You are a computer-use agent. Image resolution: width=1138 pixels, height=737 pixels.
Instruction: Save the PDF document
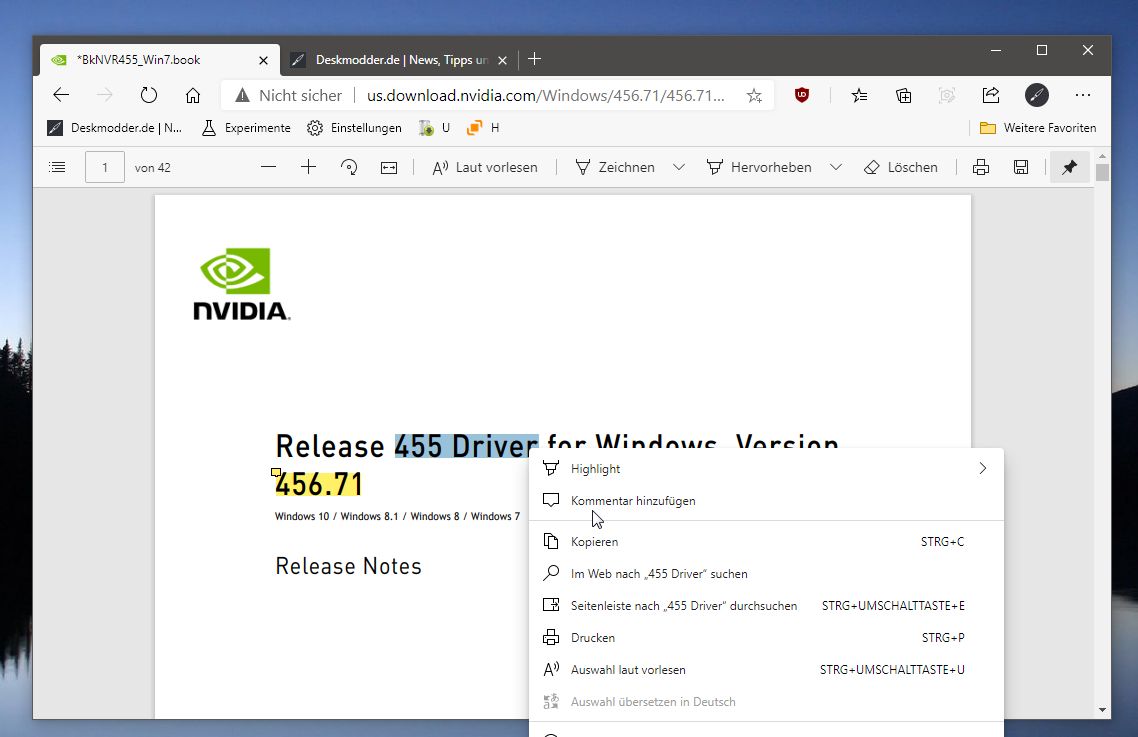[x=1020, y=167]
